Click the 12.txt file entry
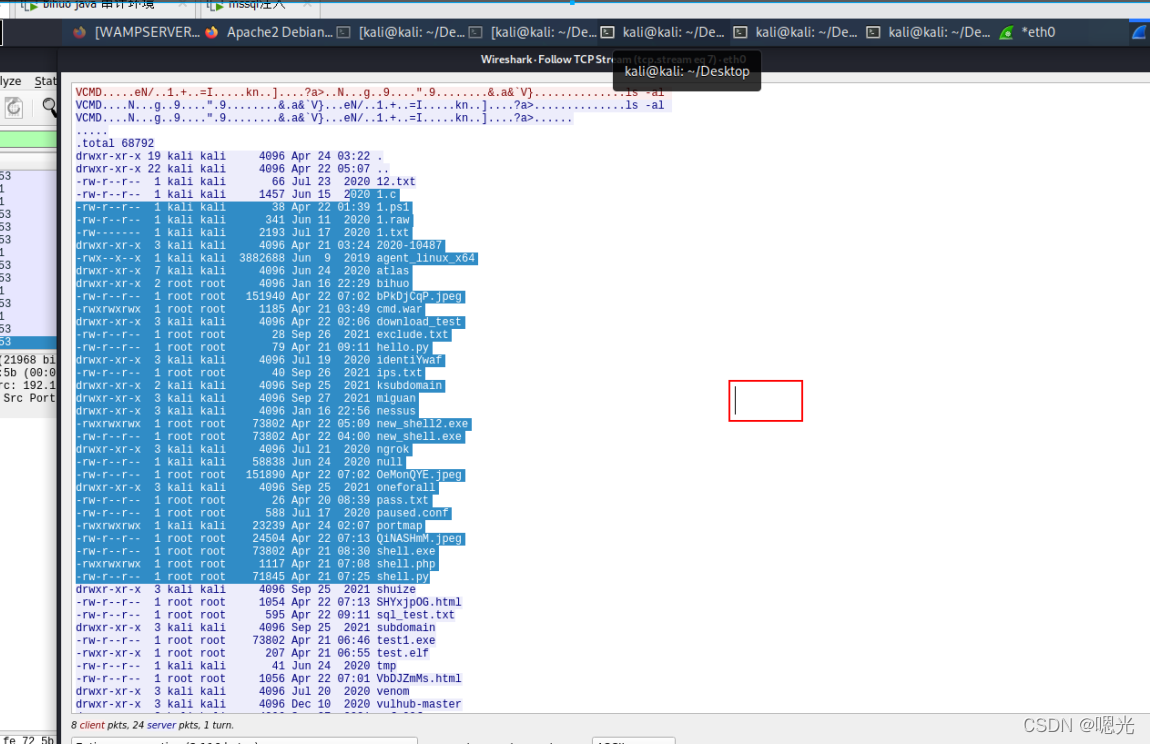Viewport: 1150px width, 744px height. click(x=396, y=181)
